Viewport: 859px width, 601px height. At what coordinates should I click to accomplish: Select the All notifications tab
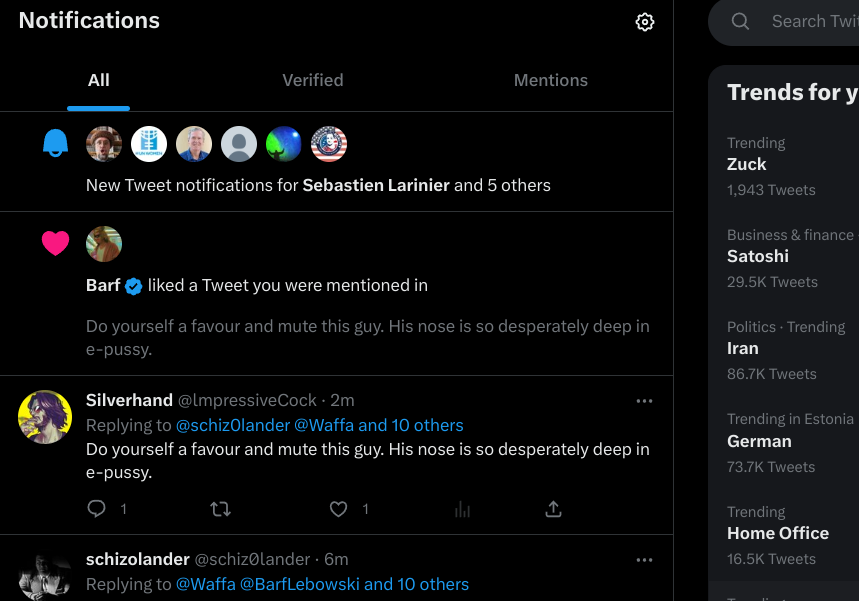[98, 80]
